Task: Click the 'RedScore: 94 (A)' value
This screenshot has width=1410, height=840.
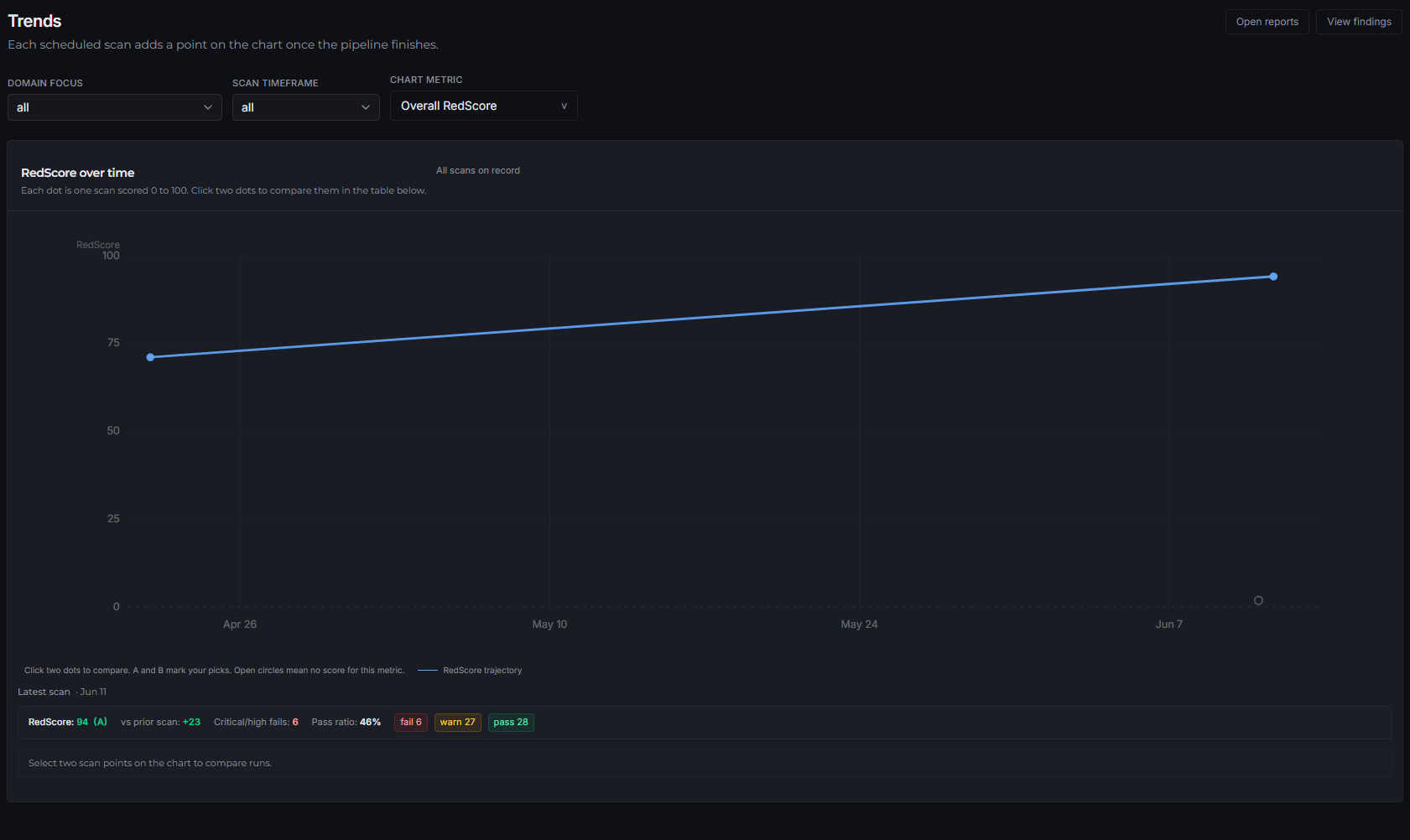Action: point(68,723)
